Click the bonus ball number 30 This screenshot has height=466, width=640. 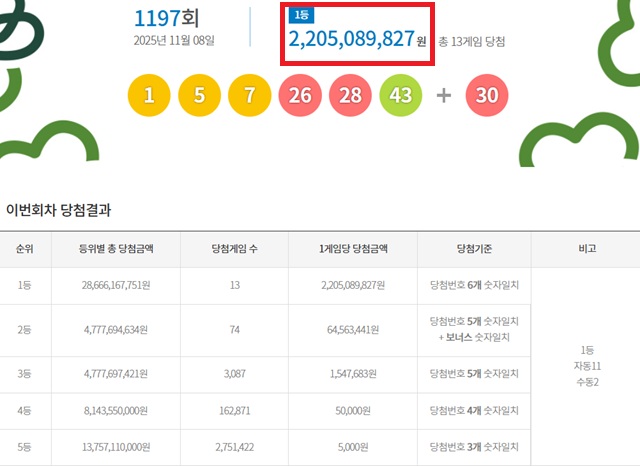(487, 96)
